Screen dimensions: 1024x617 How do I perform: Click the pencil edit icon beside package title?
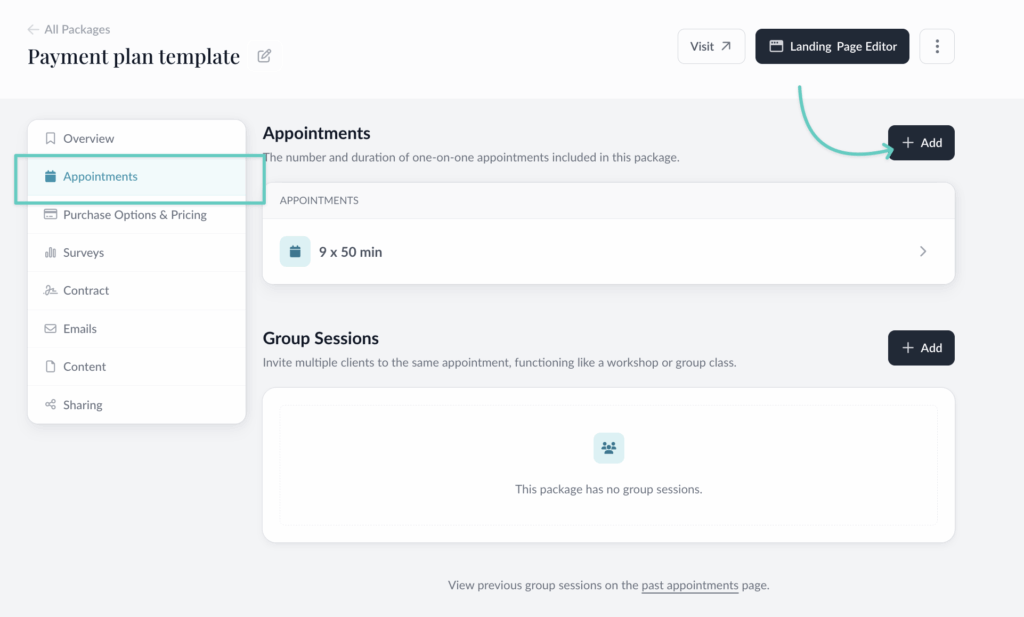pyautogui.click(x=264, y=56)
